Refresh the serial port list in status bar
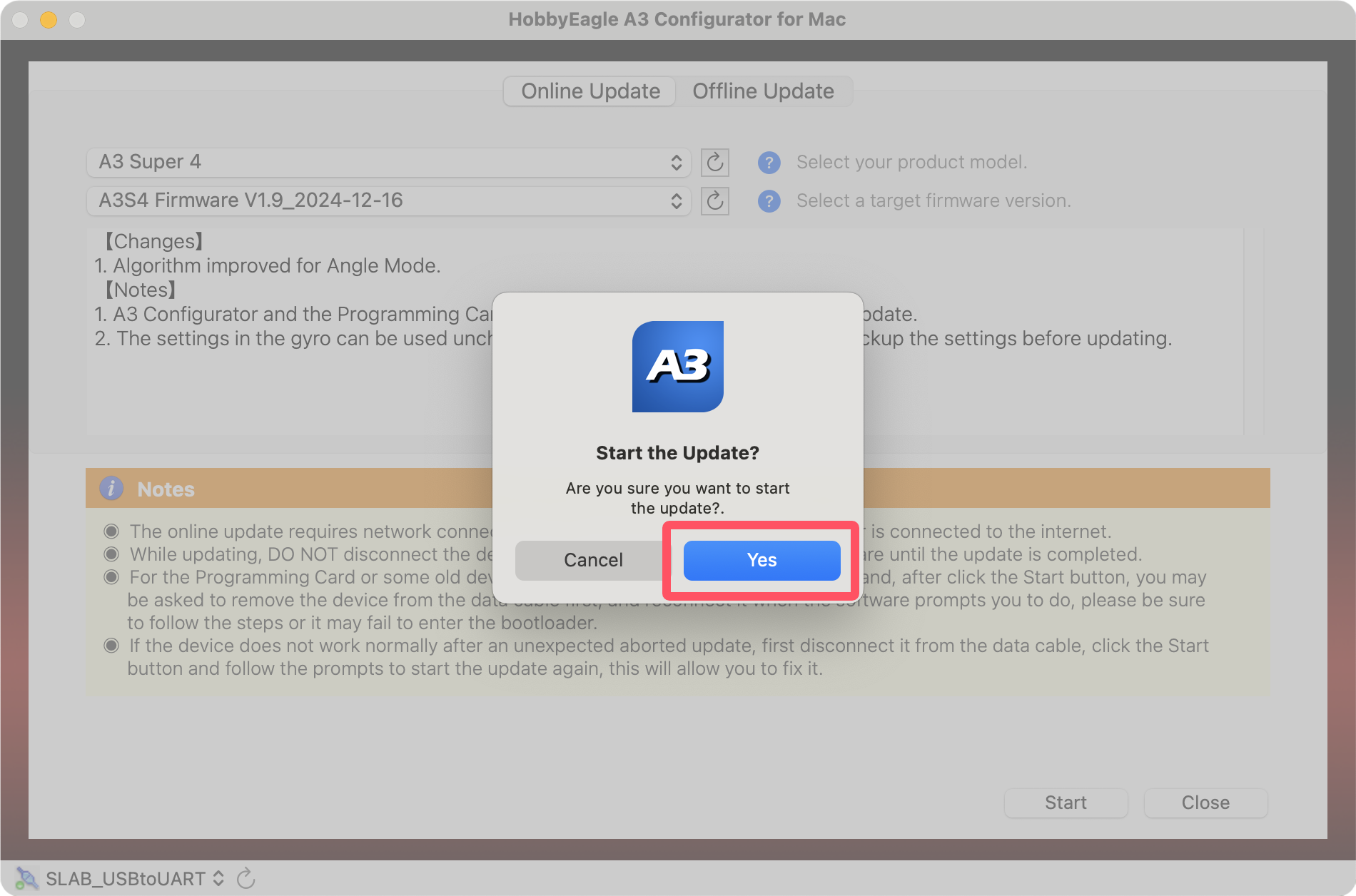This screenshot has height=896, width=1356. coord(246,878)
